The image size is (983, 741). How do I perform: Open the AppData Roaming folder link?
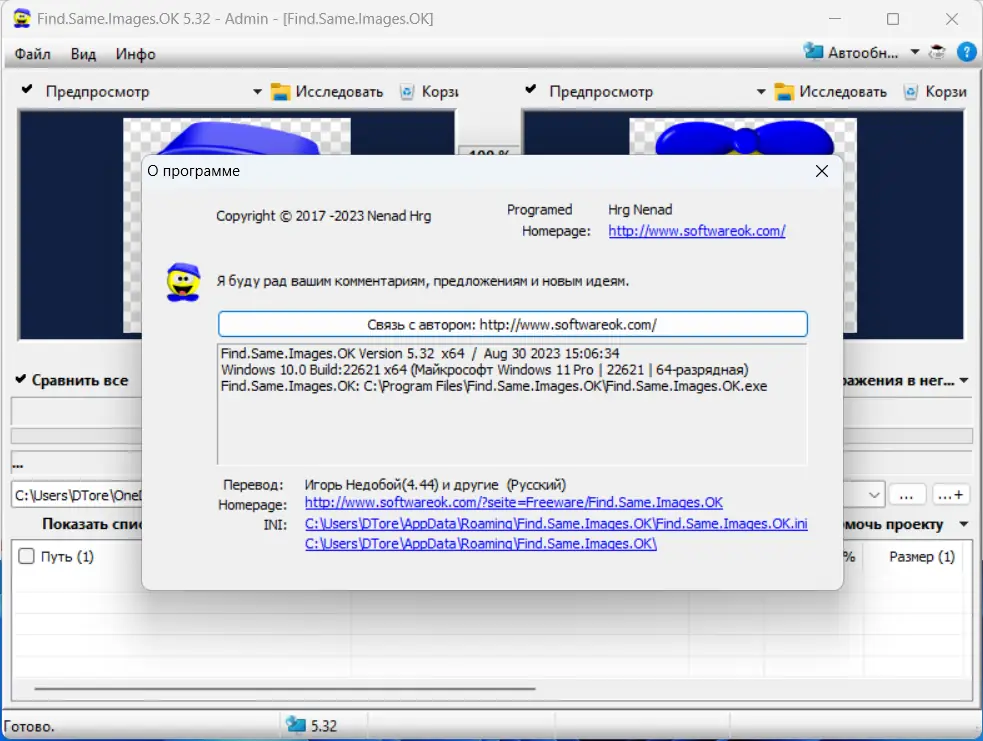[481, 544]
